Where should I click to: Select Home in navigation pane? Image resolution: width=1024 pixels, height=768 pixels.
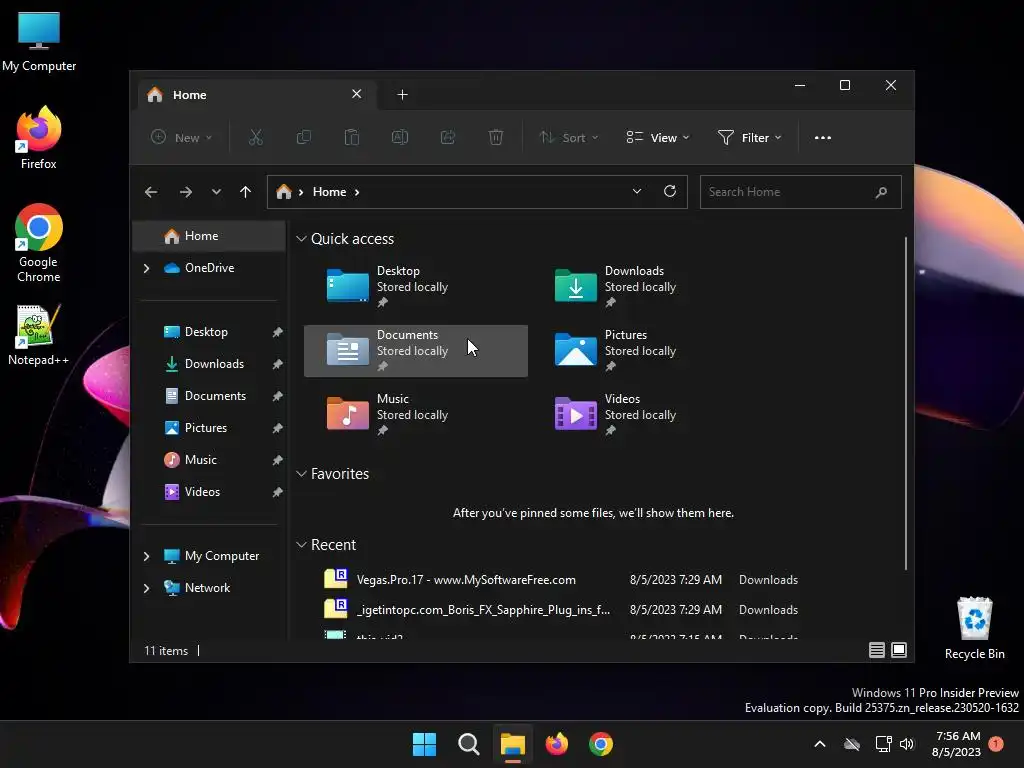point(209,236)
